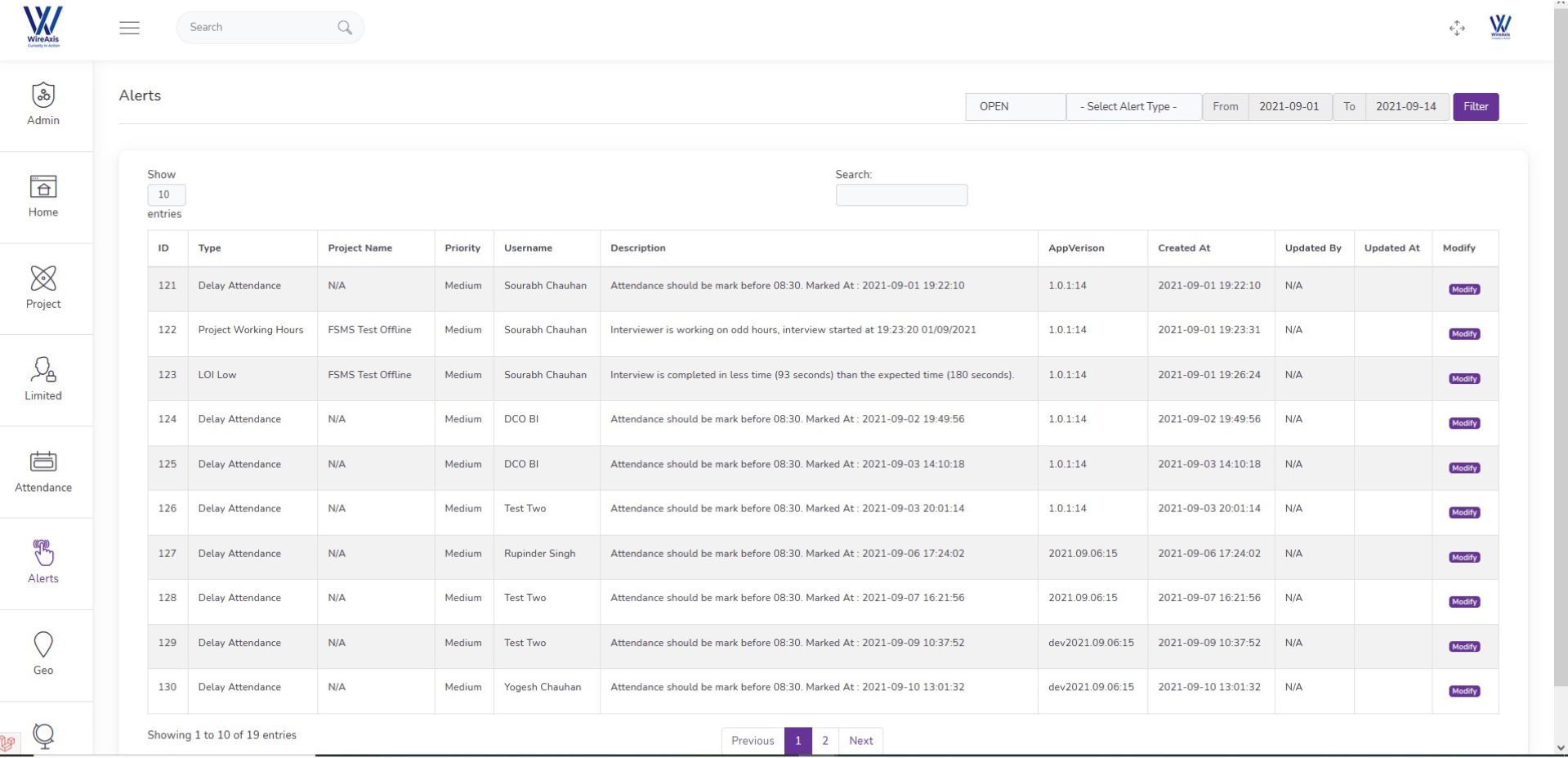1568x758 pixels.
Task: Go to Home from sidebar
Action: tap(43, 196)
